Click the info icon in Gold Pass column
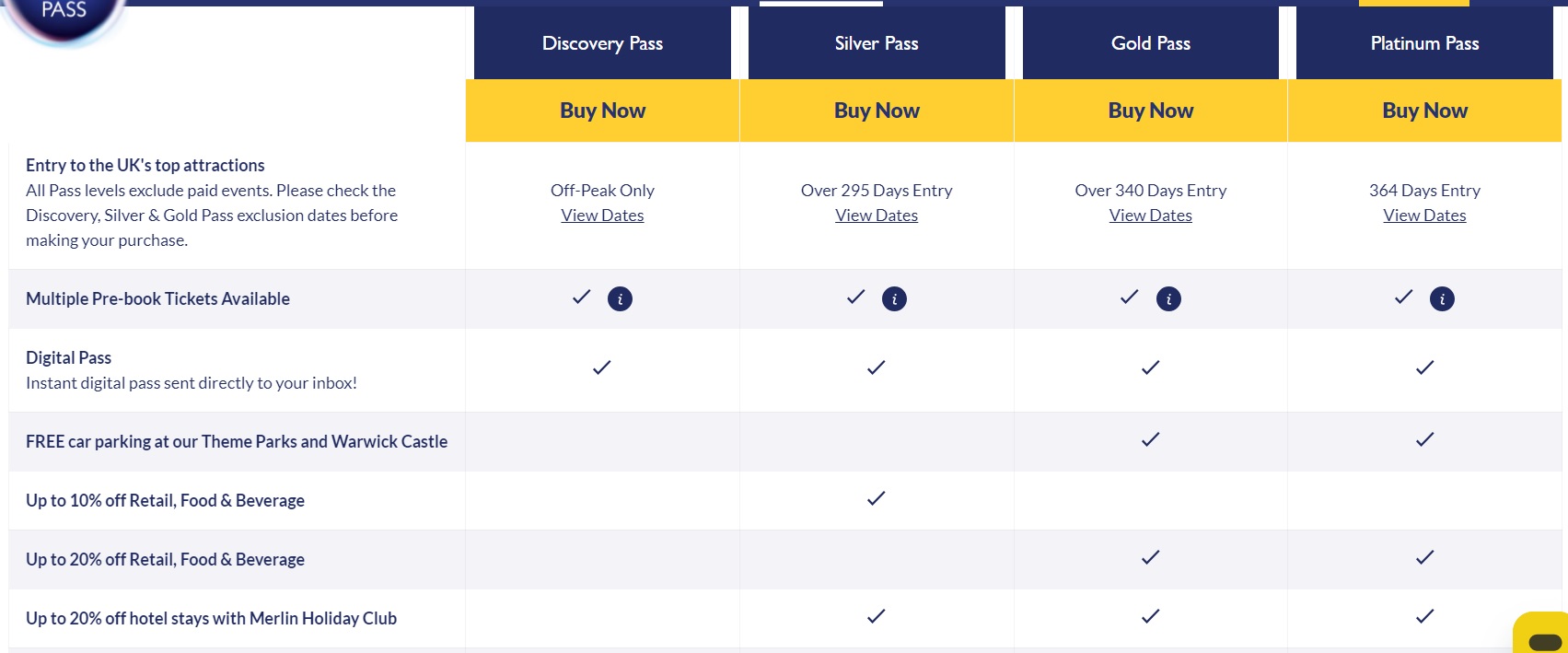 click(x=1168, y=299)
